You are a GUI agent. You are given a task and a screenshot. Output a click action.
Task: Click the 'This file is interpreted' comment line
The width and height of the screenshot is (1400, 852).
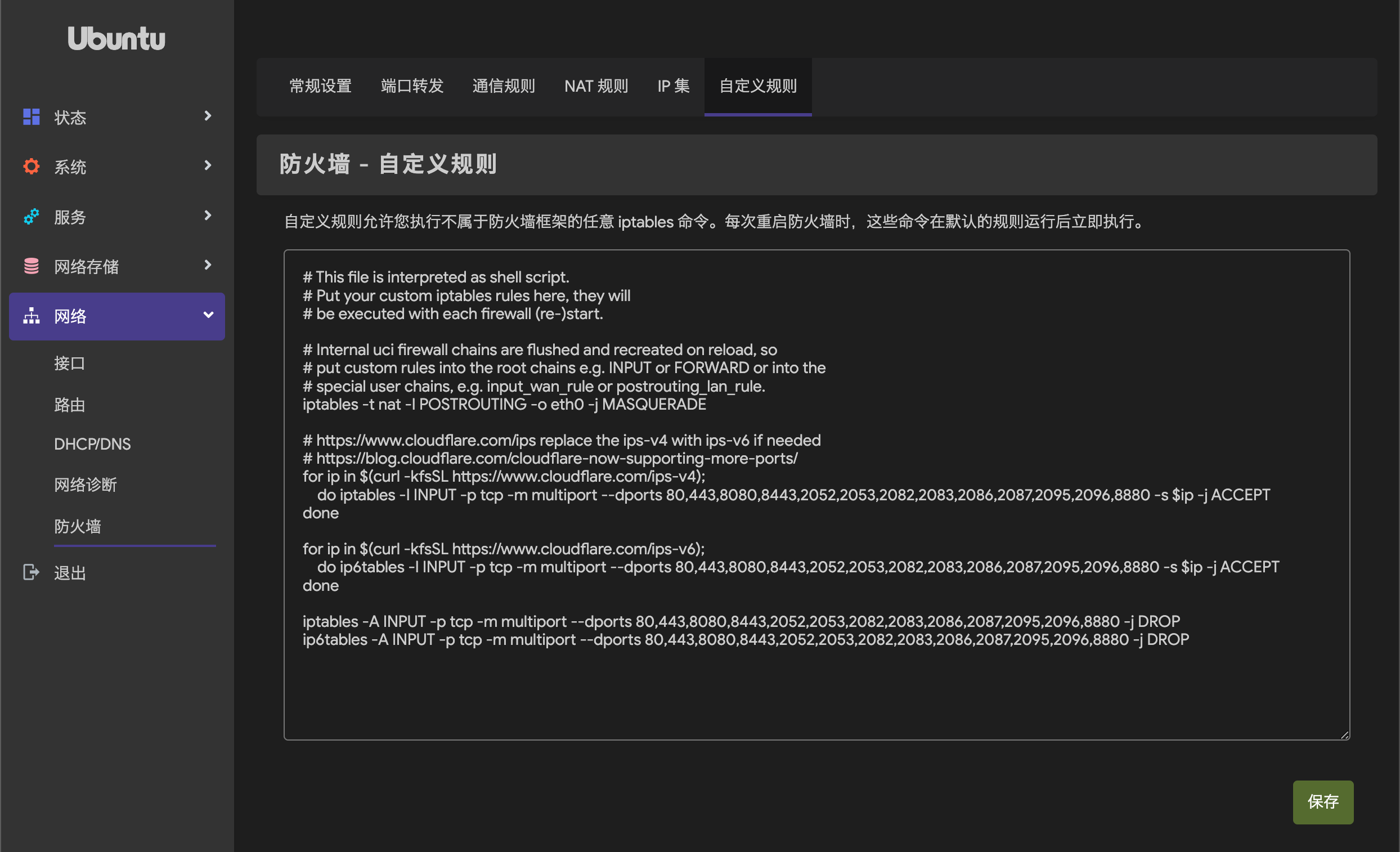coord(436,277)
